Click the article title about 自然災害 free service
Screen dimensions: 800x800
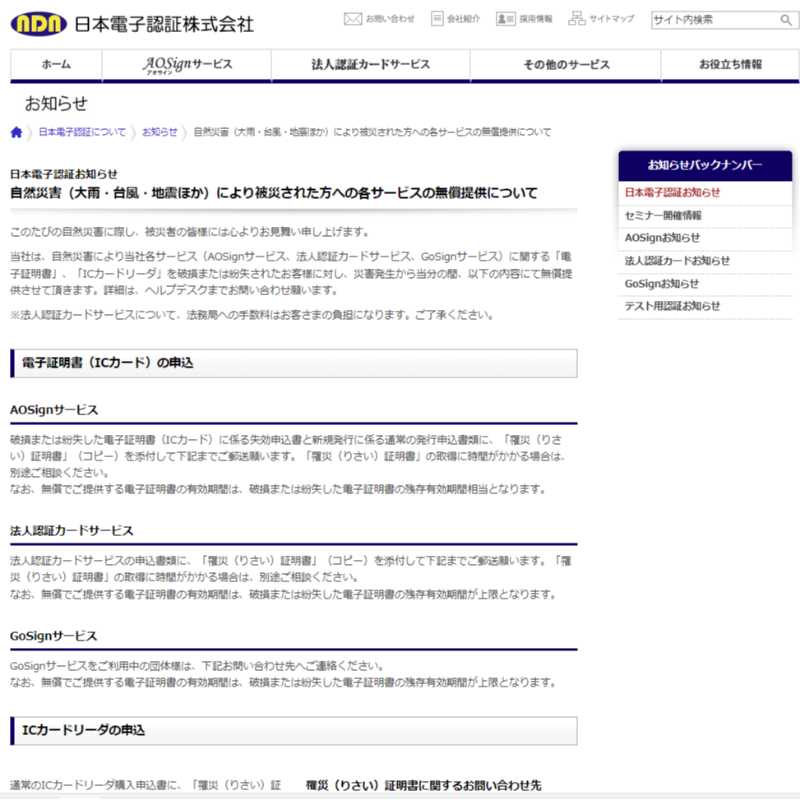tap(274, 193)
